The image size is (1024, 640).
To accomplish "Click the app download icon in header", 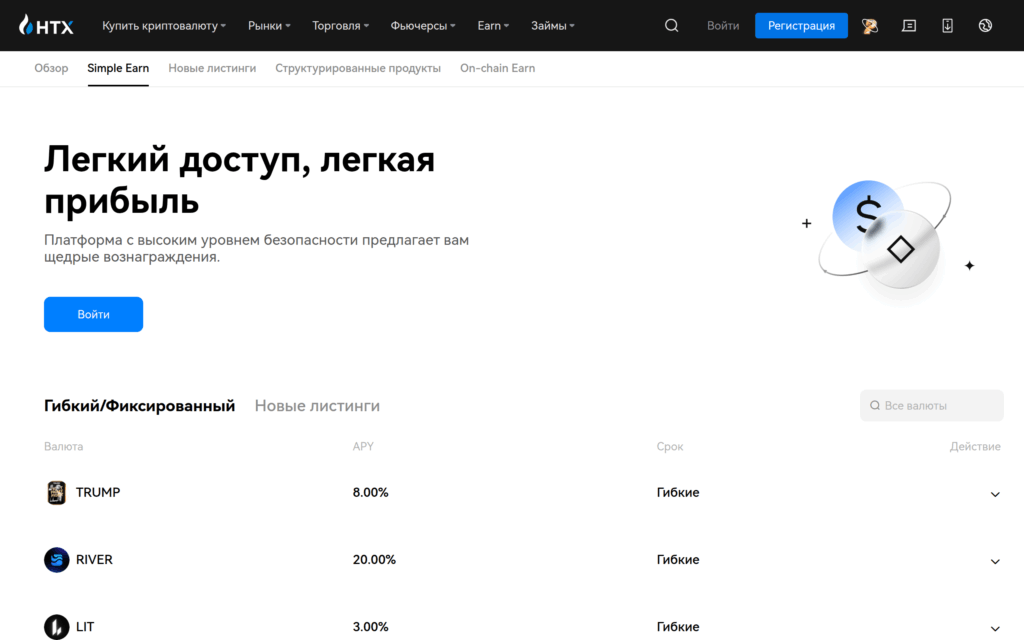I will click(947, 25).
